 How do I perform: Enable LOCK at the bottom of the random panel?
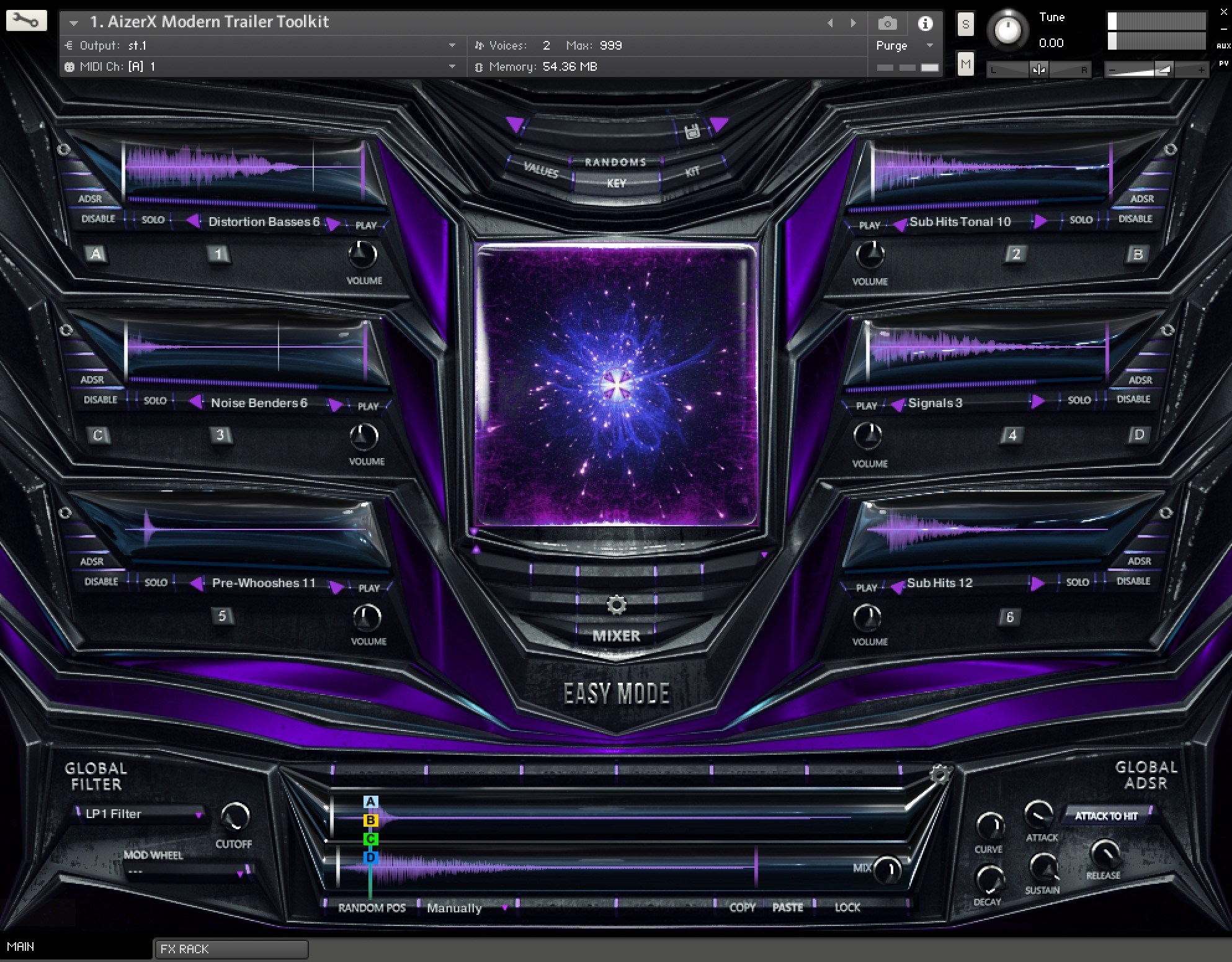846,907
